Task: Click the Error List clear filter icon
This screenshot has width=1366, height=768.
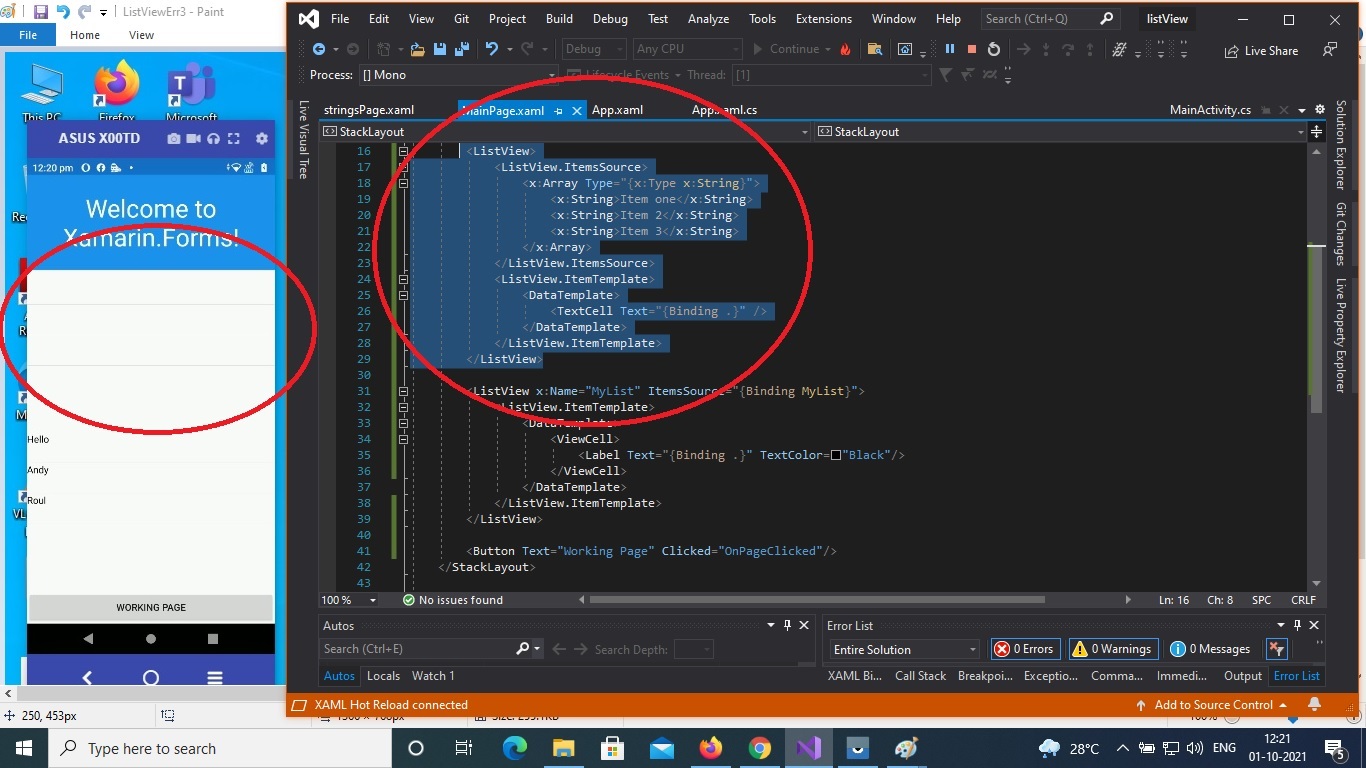Action: (1276, 649)
